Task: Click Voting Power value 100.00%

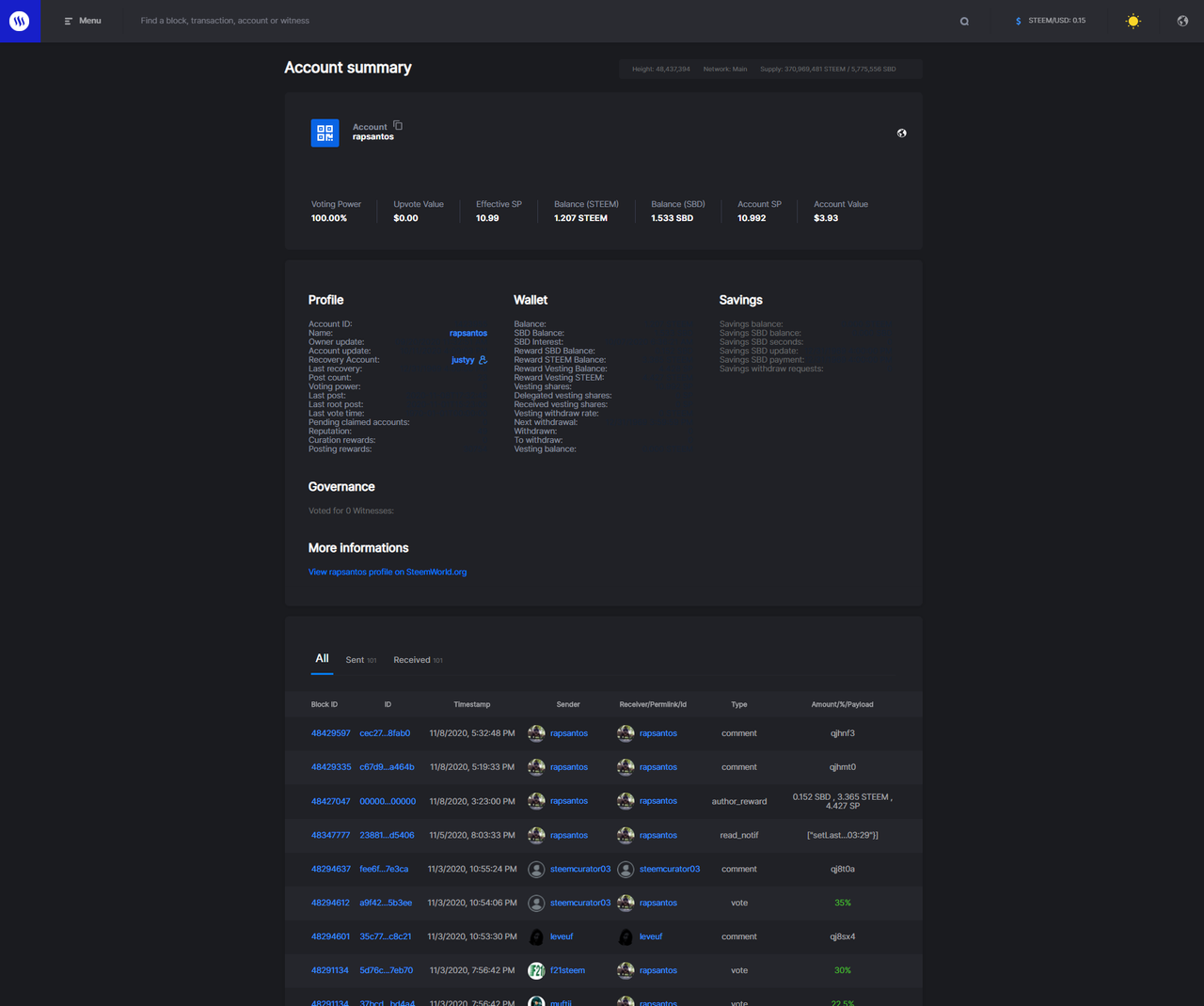Action: 329,218
